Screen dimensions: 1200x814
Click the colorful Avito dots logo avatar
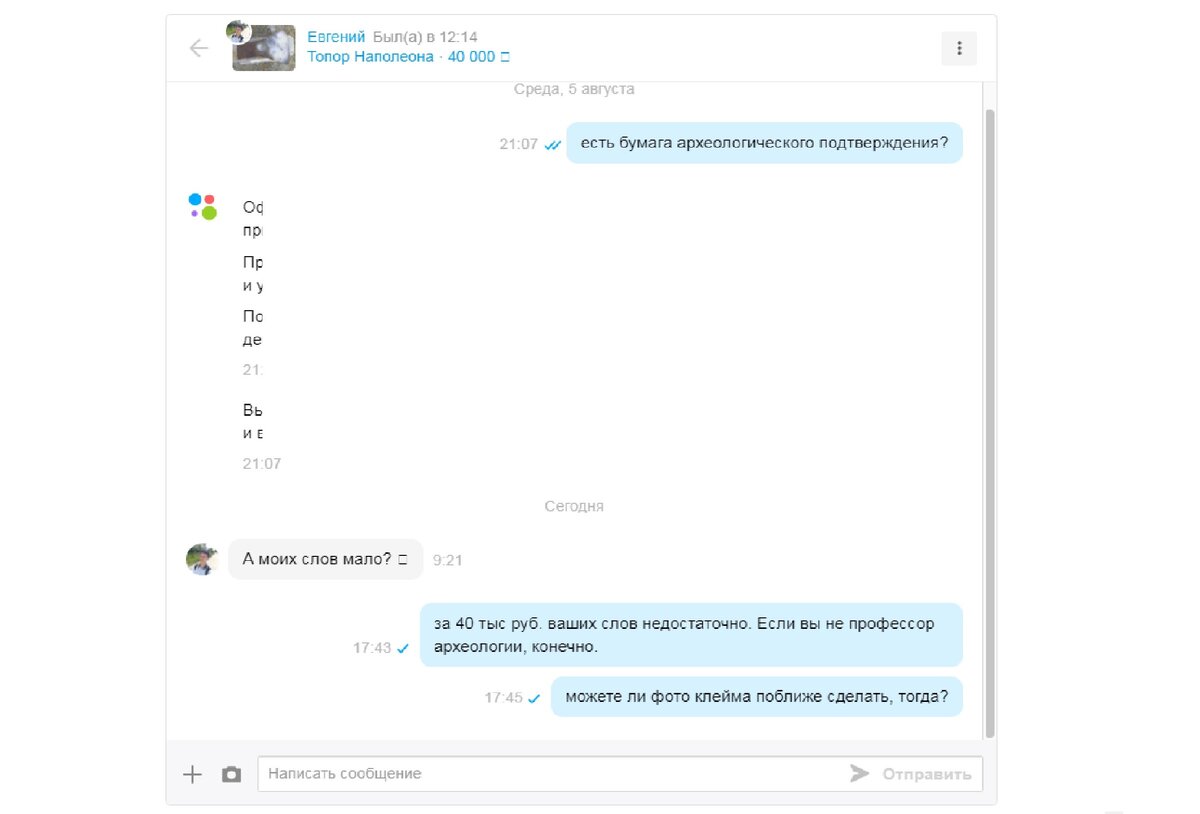203,206
